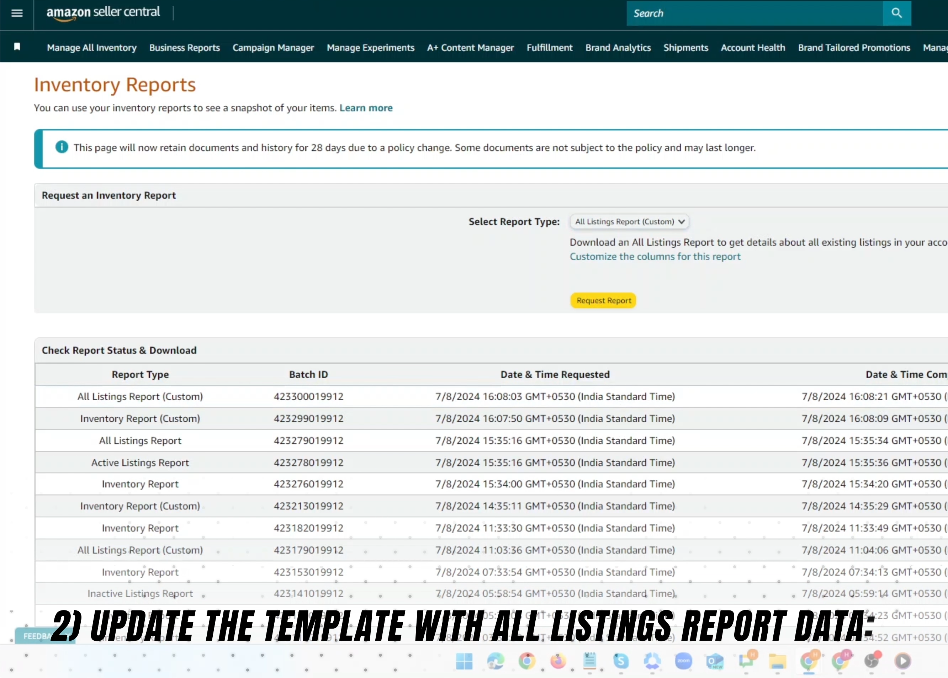This screenshot has height=678, width=948.
Task: Click batch ID 423279019912
Action: point(308,440)
